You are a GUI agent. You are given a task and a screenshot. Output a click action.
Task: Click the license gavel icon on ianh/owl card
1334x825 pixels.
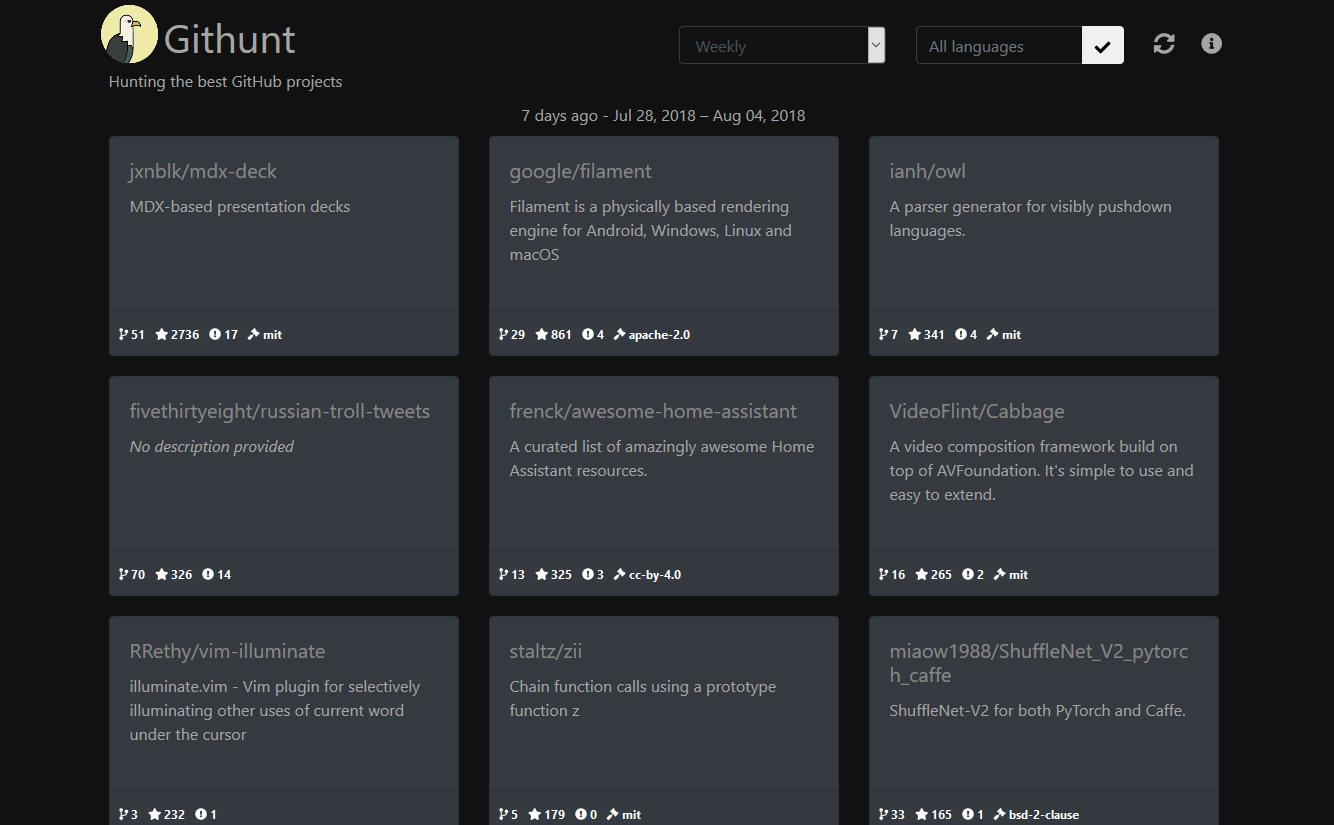tap(993, 335)
